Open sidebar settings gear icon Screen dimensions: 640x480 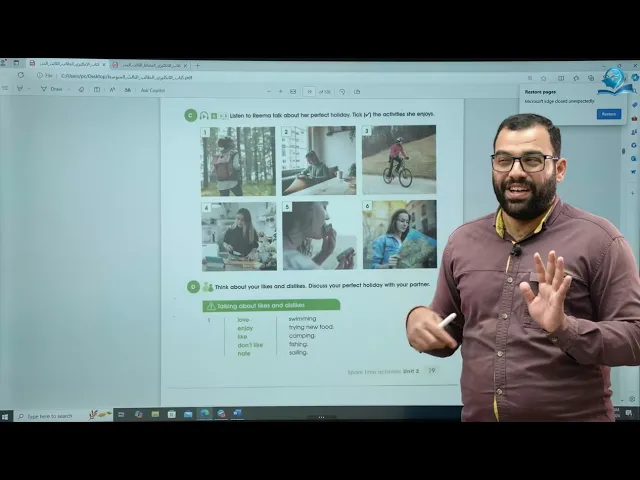[632, 399]
